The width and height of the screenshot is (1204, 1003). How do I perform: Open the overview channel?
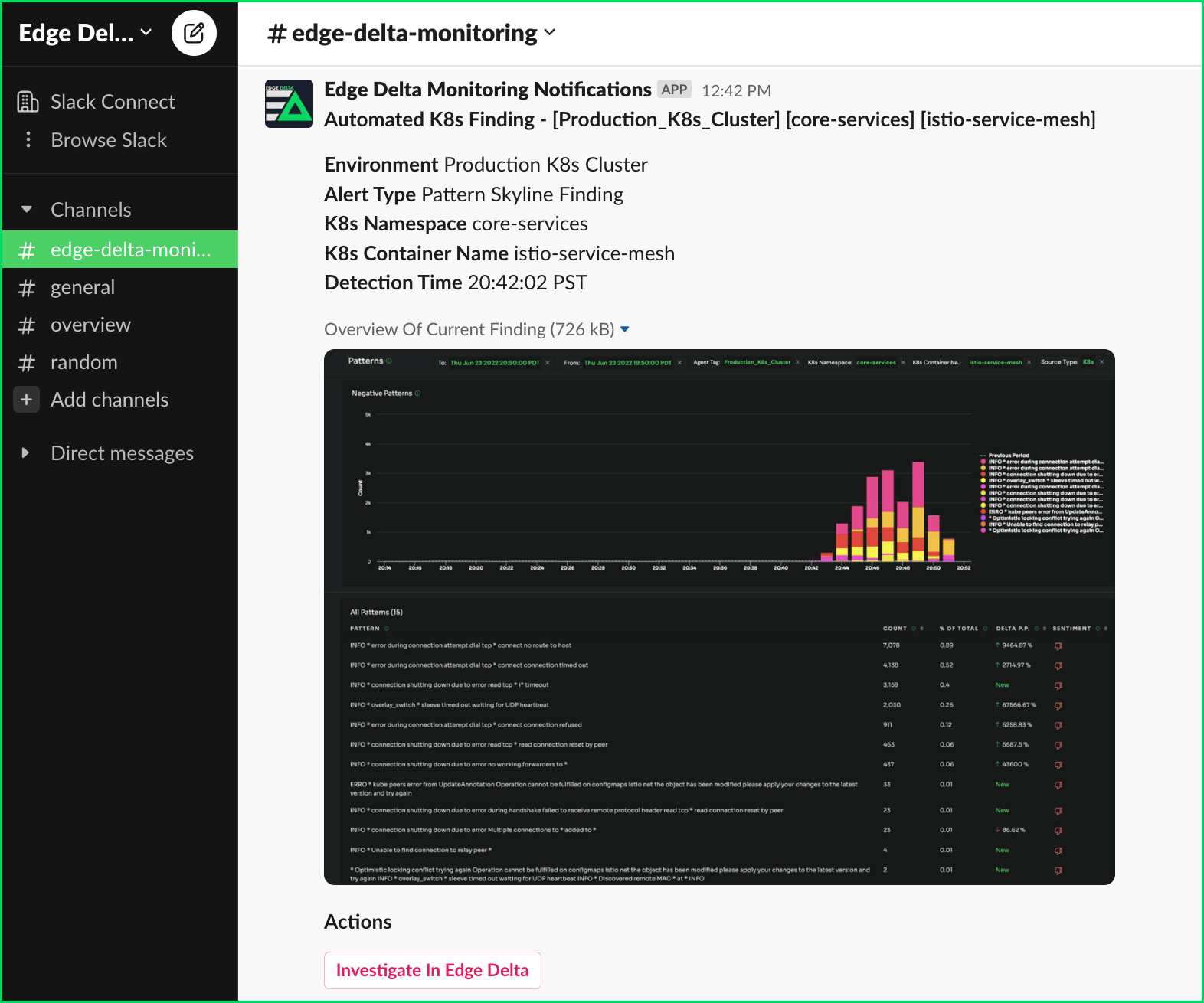(x=90, y=325)
